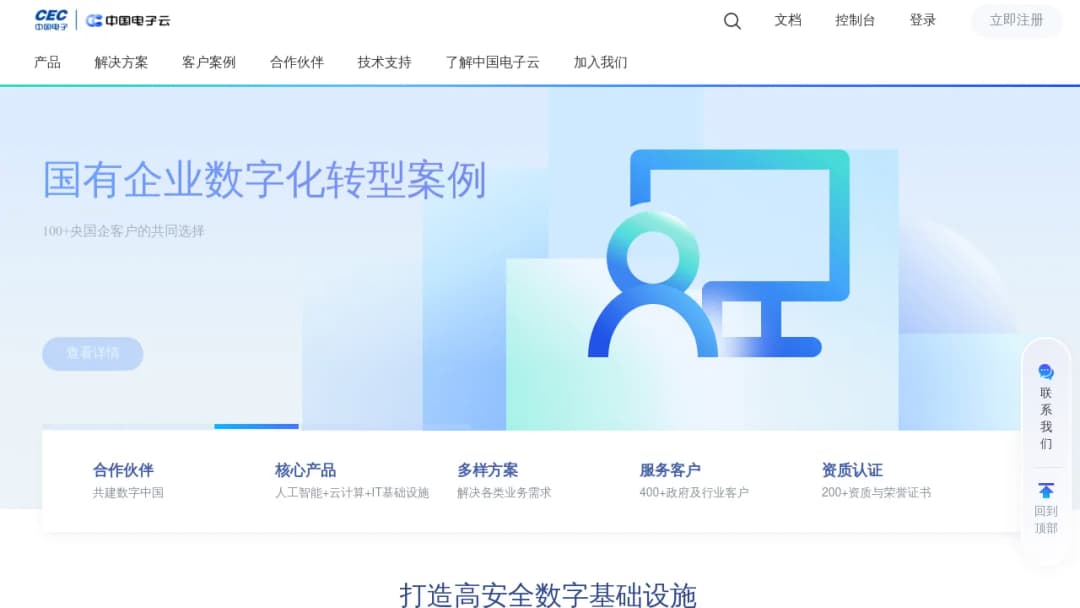This screenshot has height=608, width=1080.
Task: Click the 登录 link
Action: tap(923, 20)
